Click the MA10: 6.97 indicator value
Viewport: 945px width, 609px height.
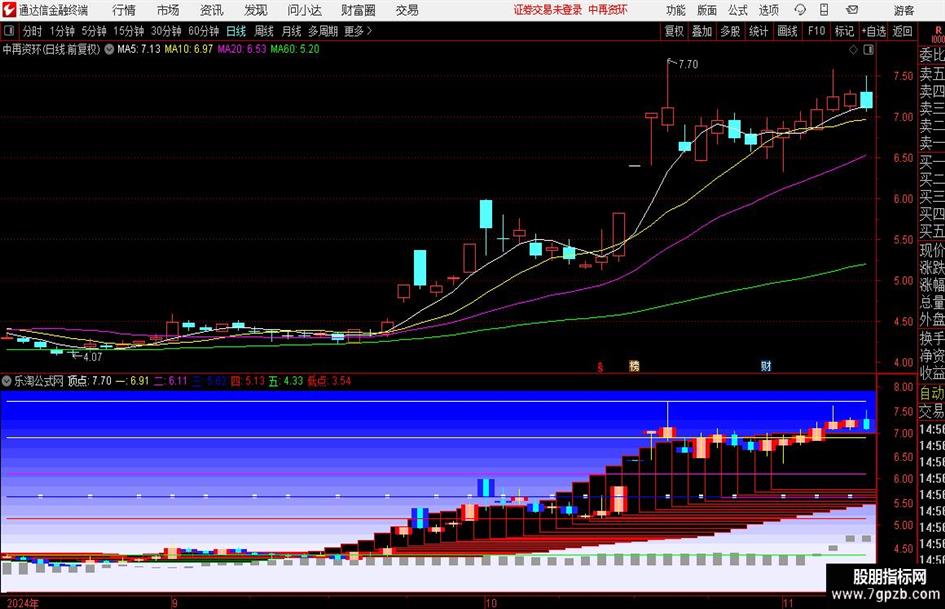coord(189,49)
